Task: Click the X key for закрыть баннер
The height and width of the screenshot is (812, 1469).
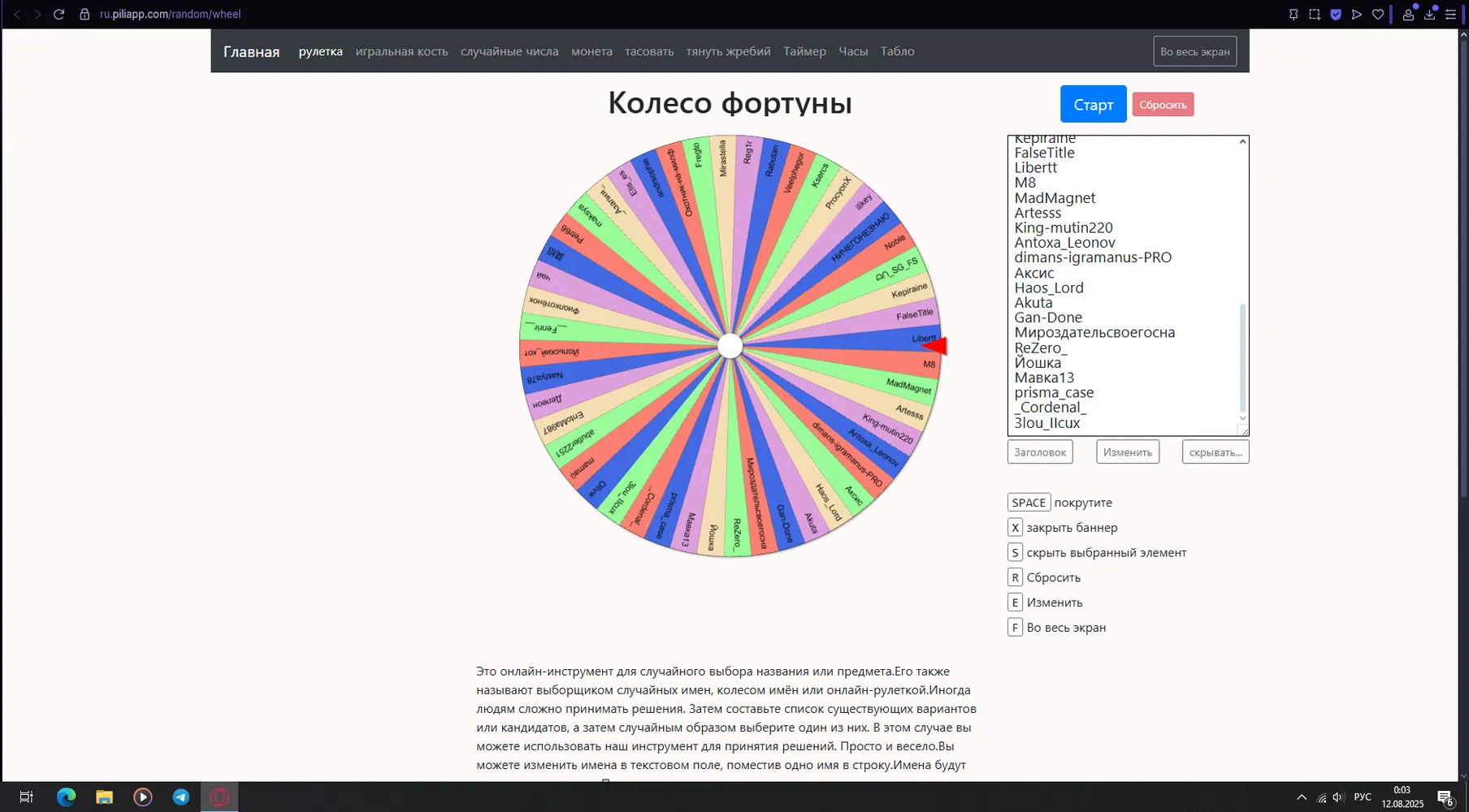Action: (1015, 528)
